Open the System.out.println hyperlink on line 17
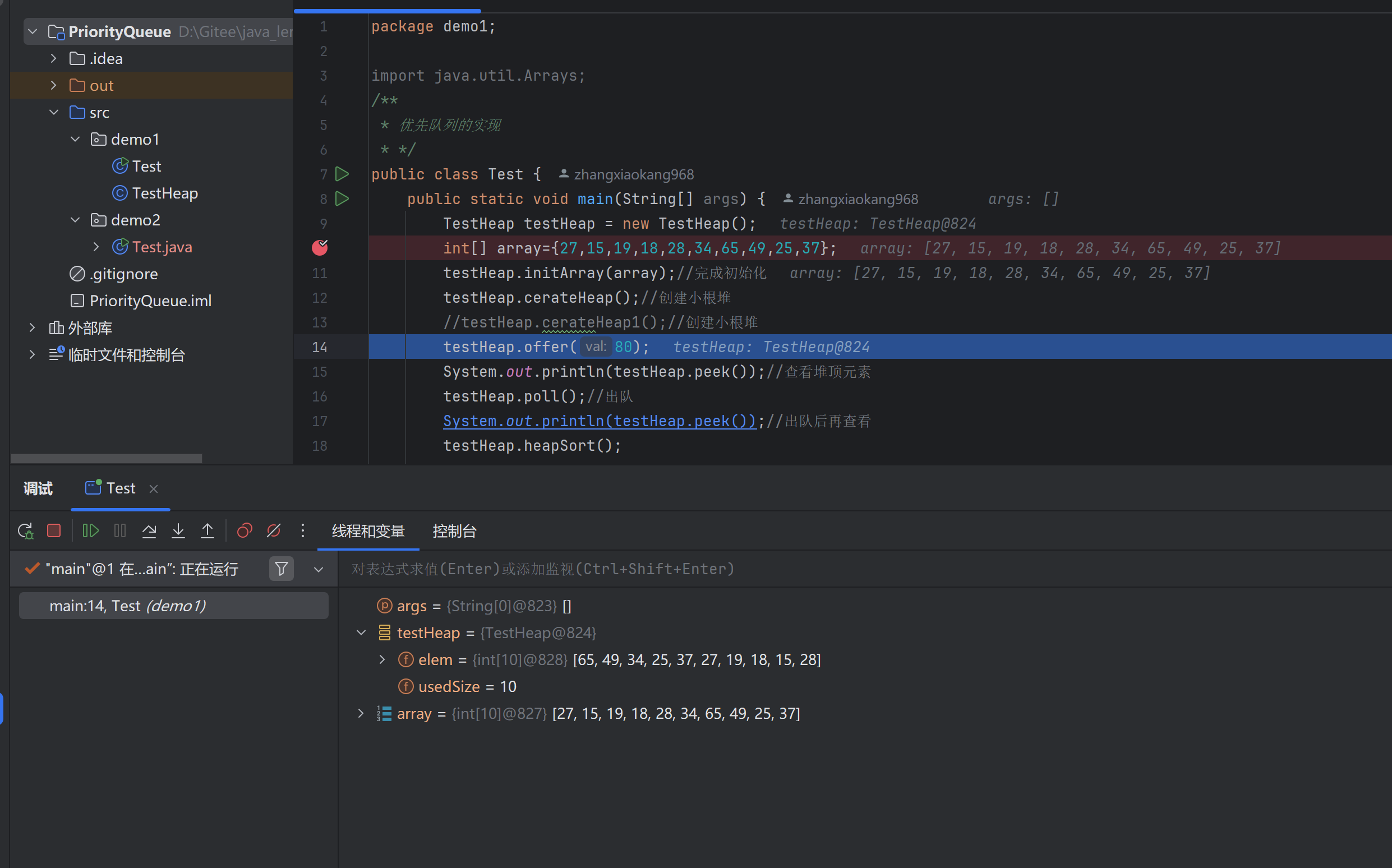Image resolution: width=1392 pixels, height=868 pixels. pos(599,421)
